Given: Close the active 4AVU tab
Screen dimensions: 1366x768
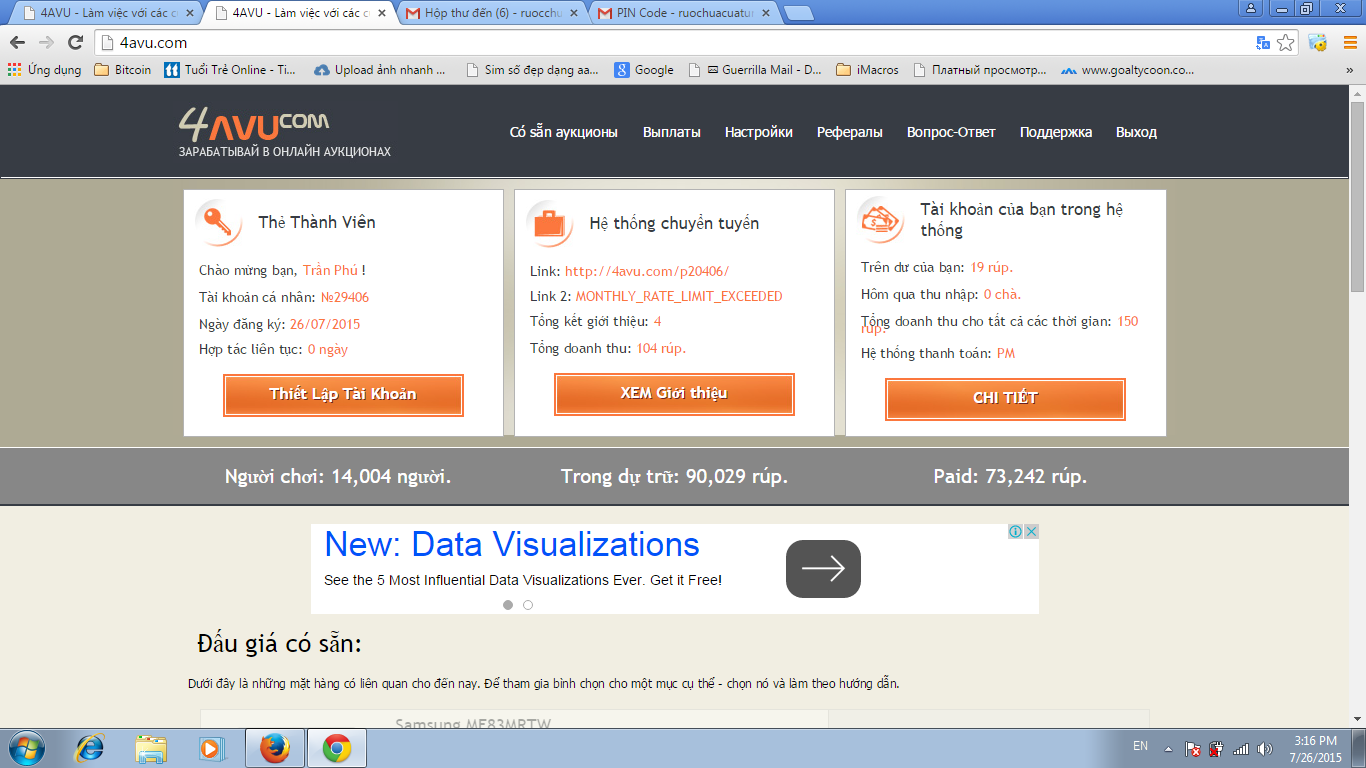Looking at the screenshot, I should coord(383,13).
